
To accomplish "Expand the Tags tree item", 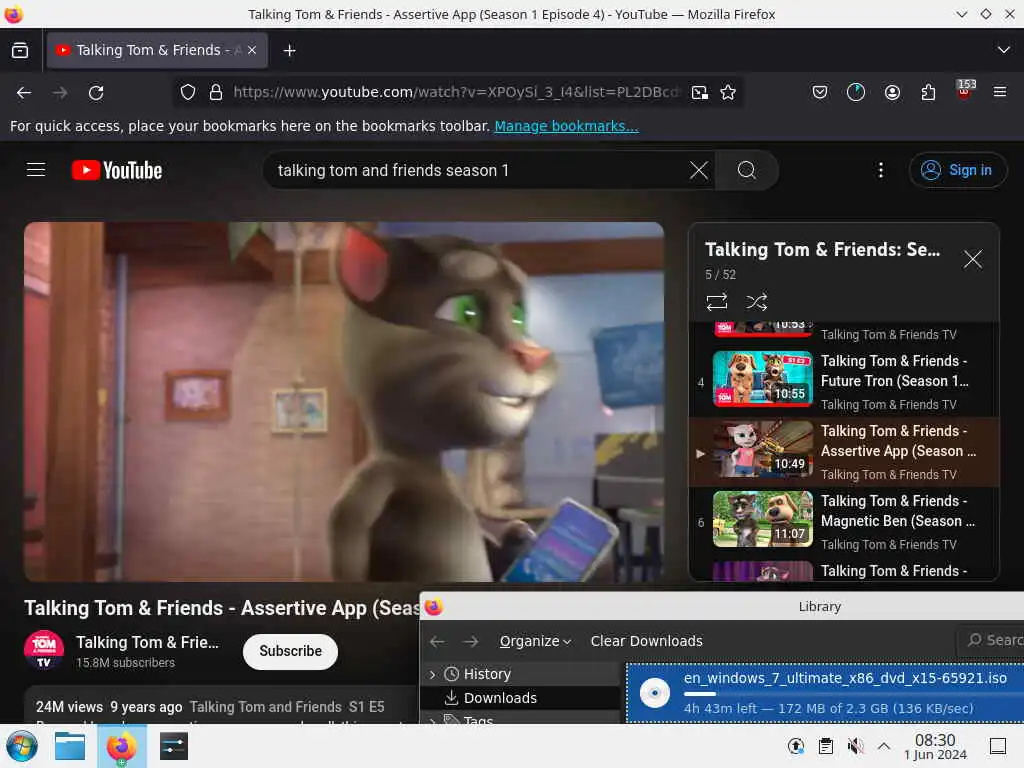I will (433, 721).
